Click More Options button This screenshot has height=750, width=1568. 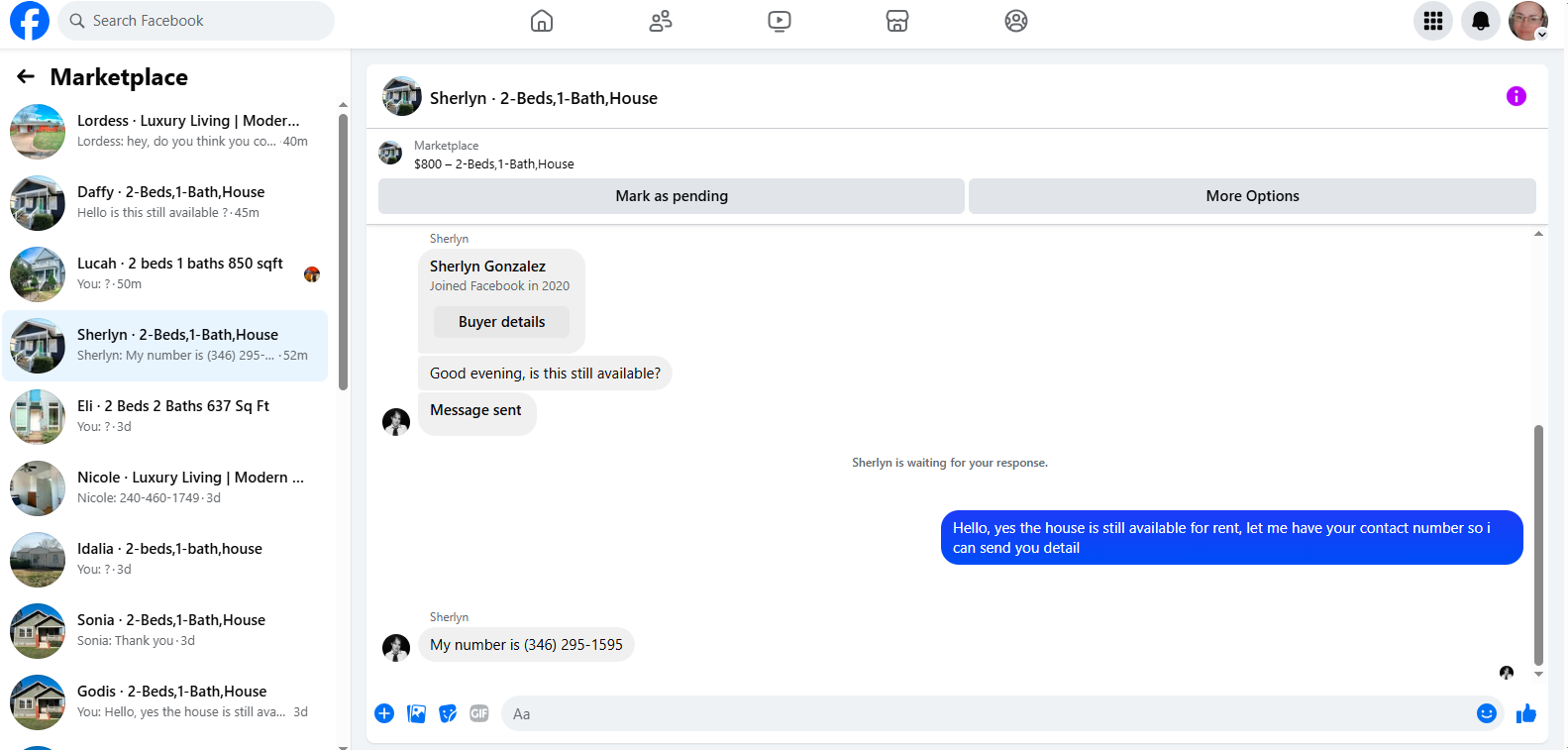click(x=1253, y=196)
